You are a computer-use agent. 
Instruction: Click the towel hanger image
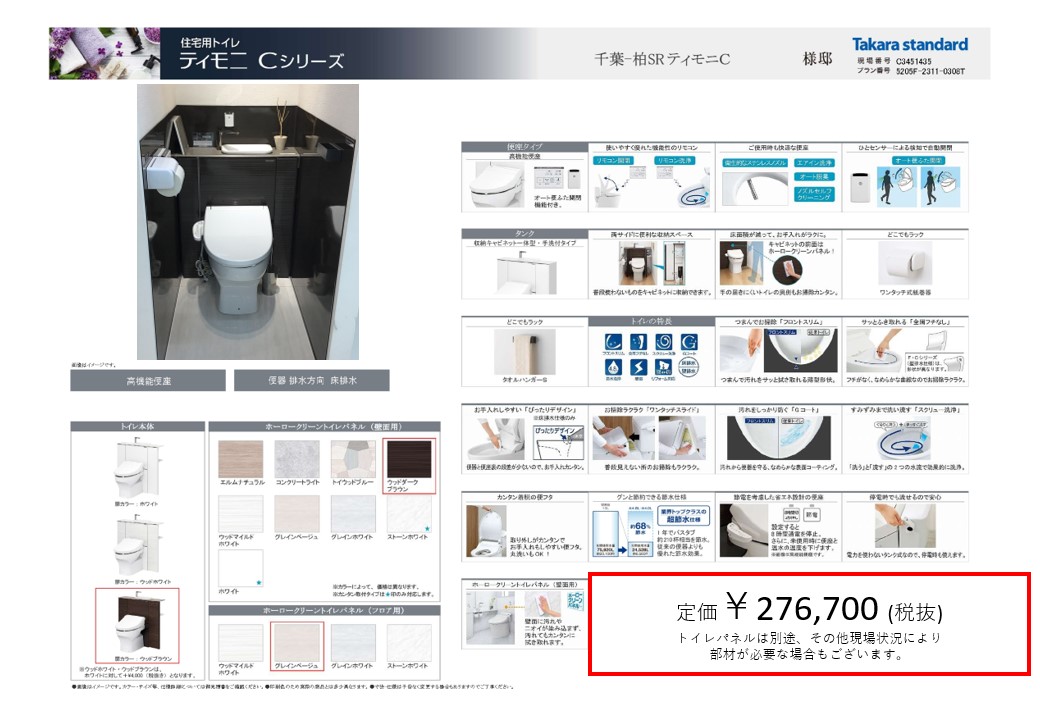click(x=523, y=352)
